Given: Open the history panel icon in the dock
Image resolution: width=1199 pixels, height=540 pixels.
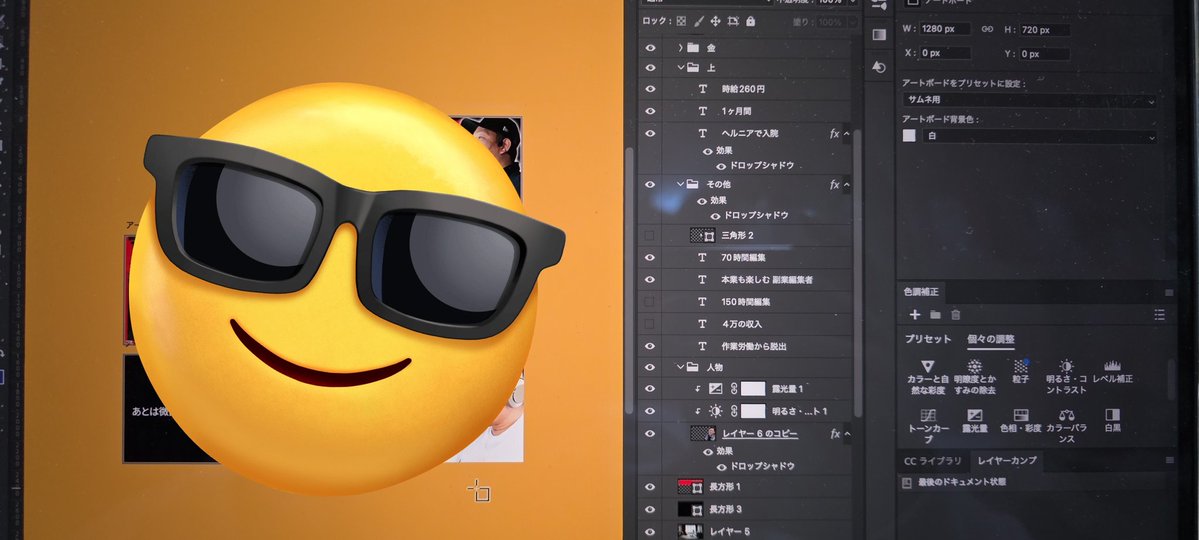Looking at the screenshot, I should [879, 67].
